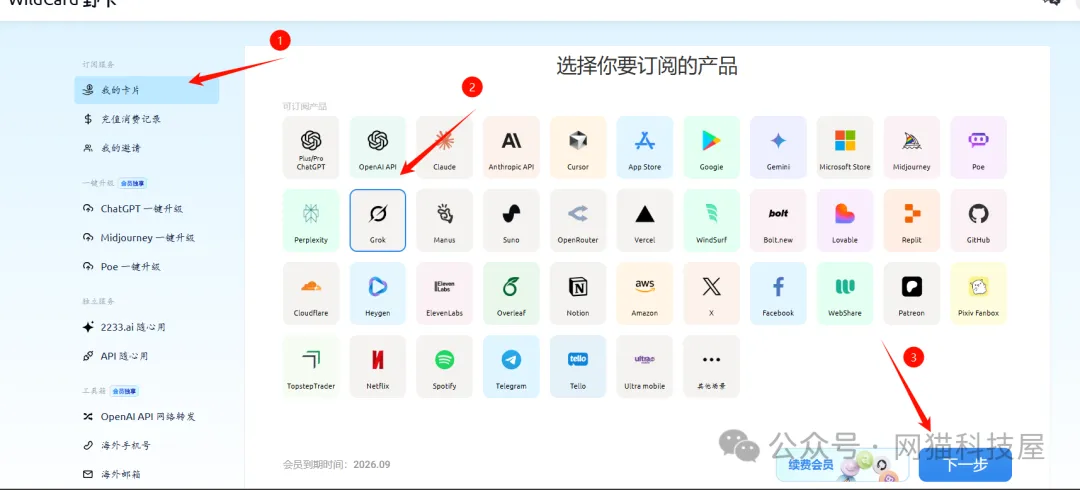The height and width of the screenshot is (490, 1080).
Task: Select the Poe product tile
Action: [x=979, y=147]
